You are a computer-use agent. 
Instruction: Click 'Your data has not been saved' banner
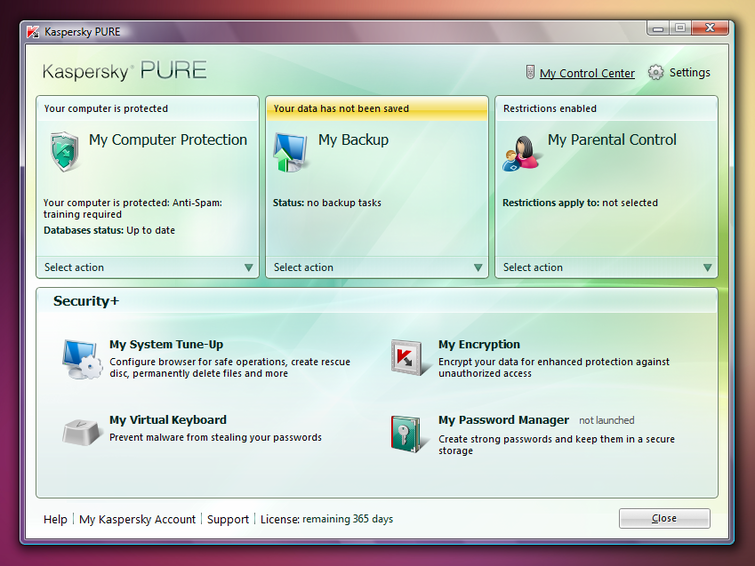pyautogui.click(x=377, y=108)
